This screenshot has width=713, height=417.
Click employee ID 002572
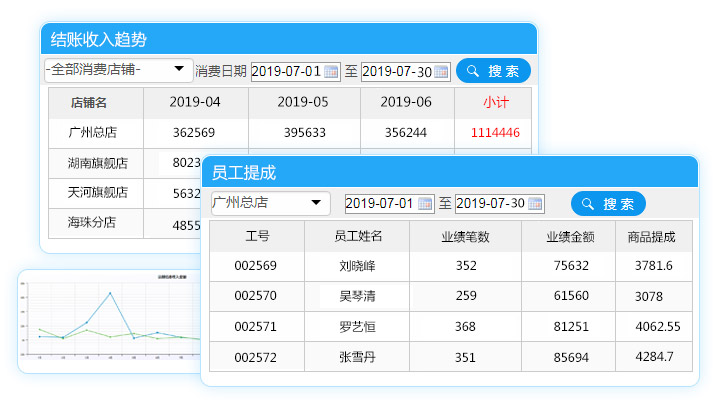tap(255, 357)
